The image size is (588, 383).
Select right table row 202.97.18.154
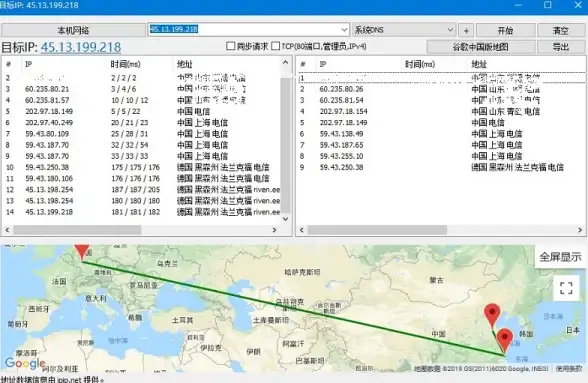[x=441, y=111]
